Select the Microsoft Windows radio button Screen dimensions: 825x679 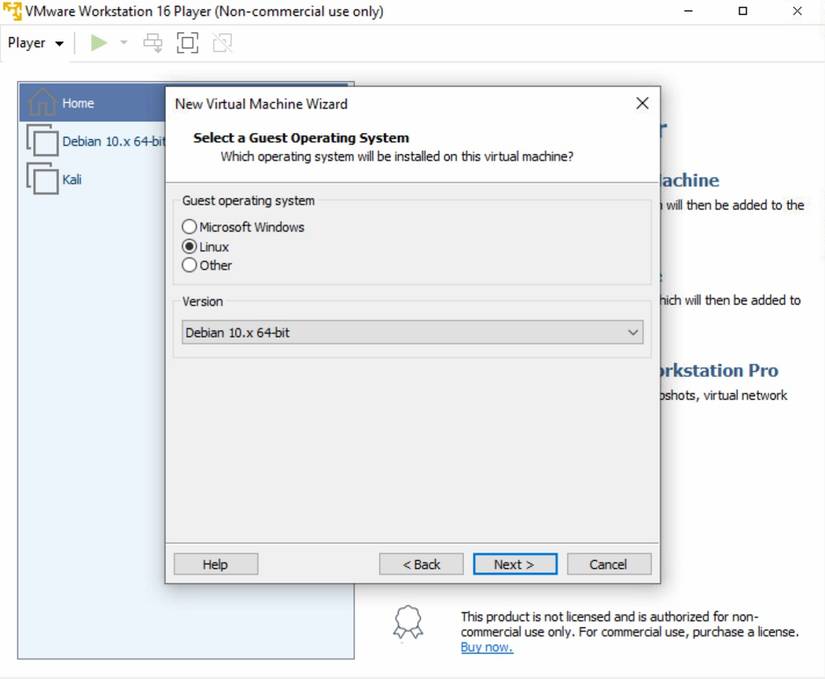189,227
